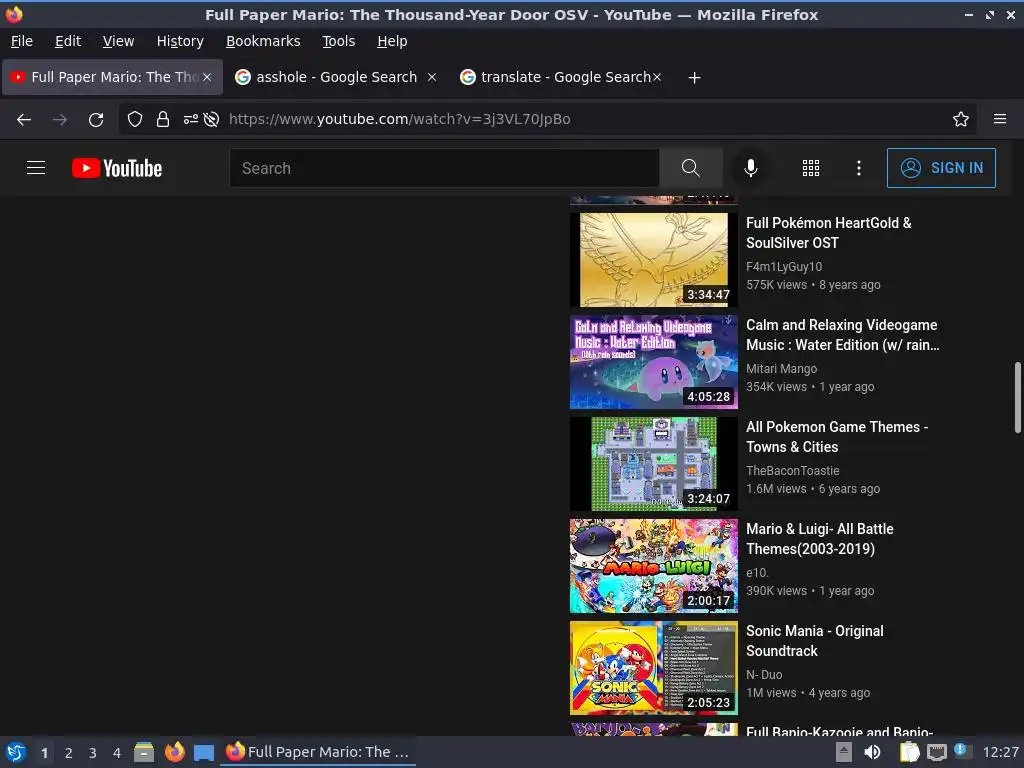Open the History menu

[180, 41]
